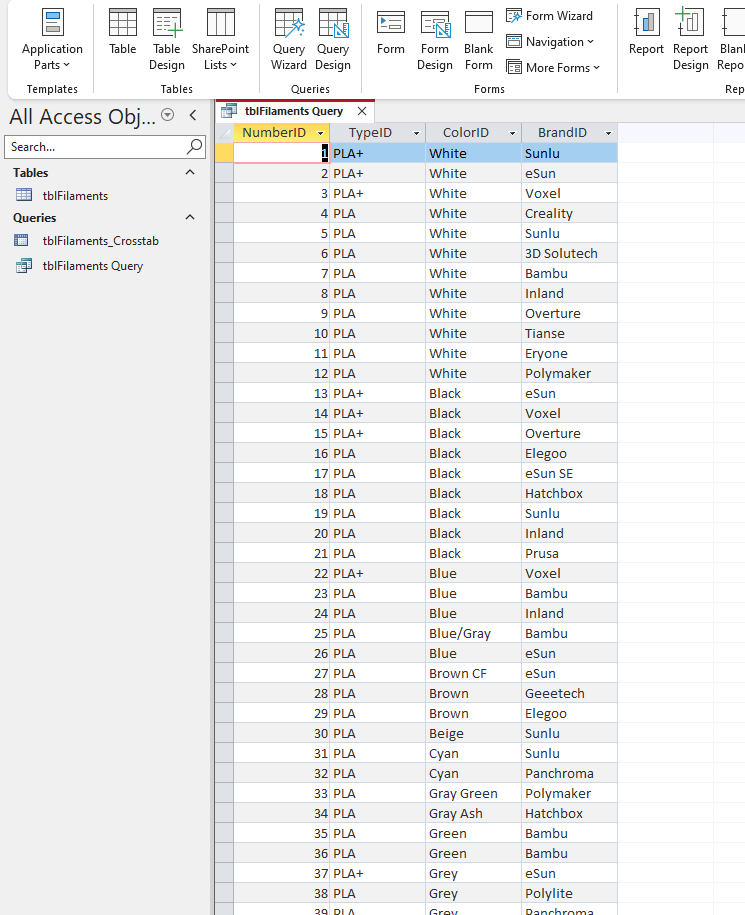Click the eSun SE brand cell
Image resolution: width=745 pixels, height=915 pixels.
pos(569,473)
